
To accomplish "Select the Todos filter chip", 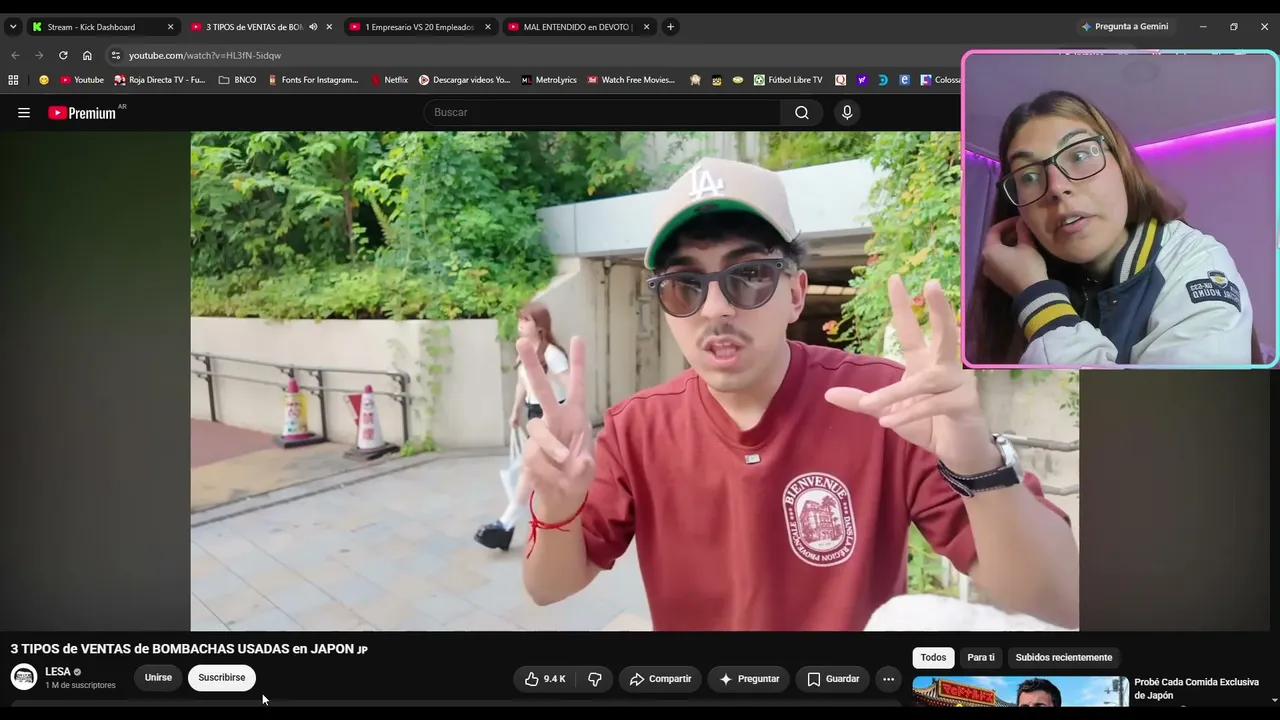I will point(933,658).
